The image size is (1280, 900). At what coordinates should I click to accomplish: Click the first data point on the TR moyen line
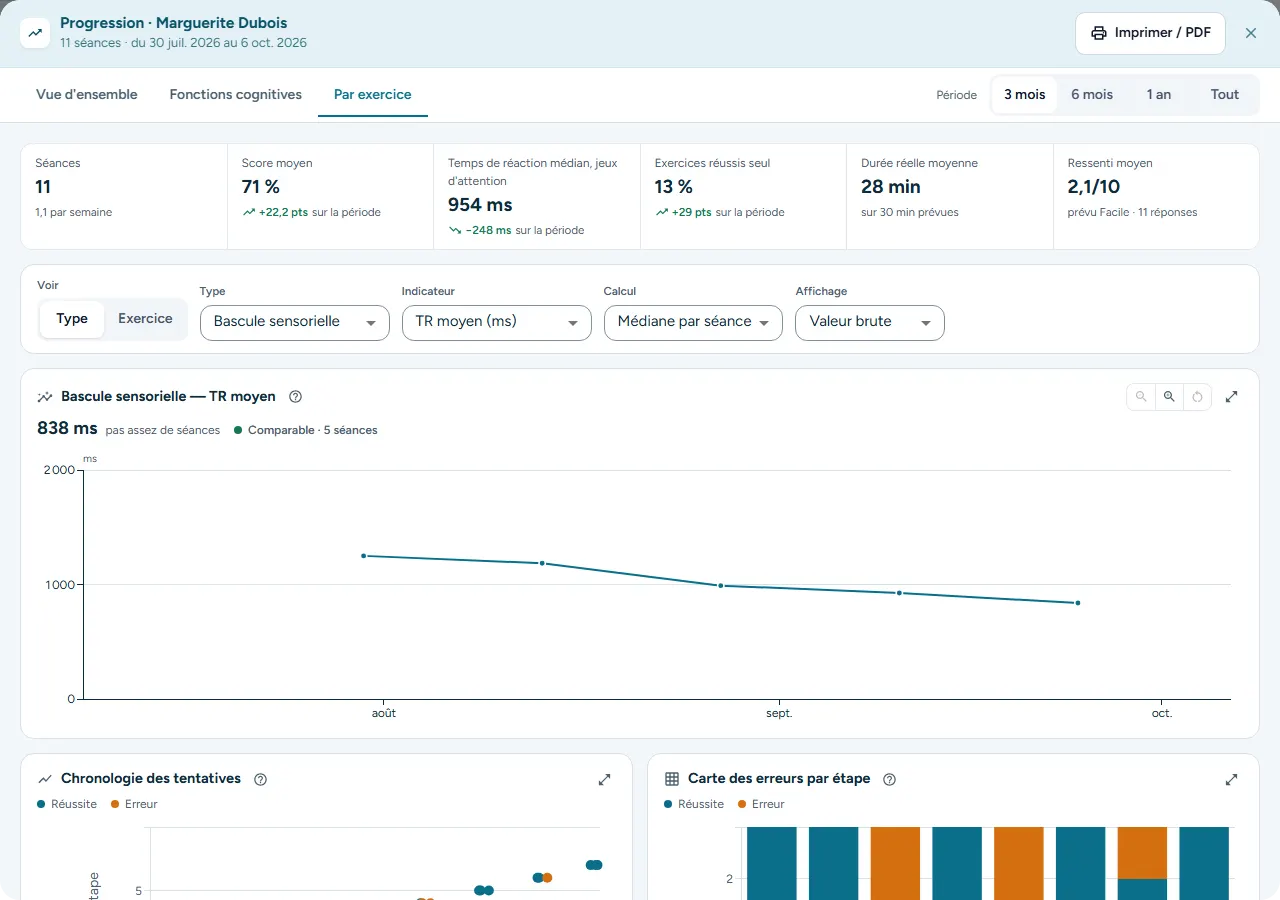tap(364, 556)
